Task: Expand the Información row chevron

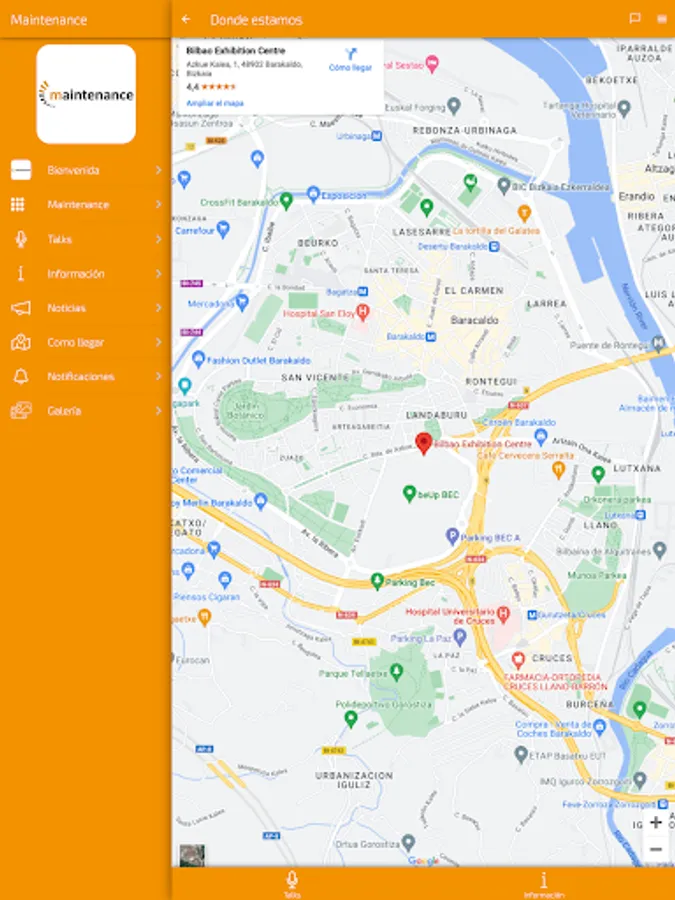Action: tap(158, 273)
